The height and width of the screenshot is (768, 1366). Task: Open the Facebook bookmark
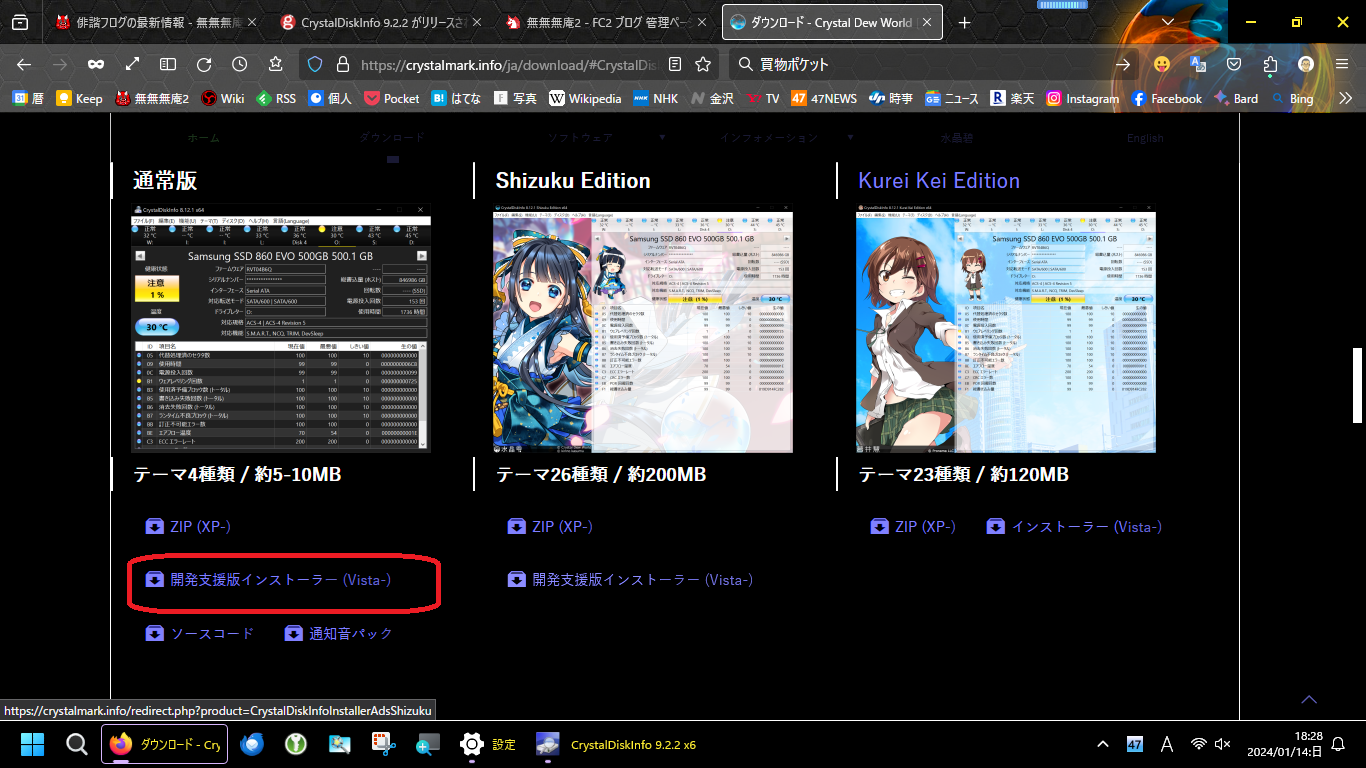[x=1166, y=98]
